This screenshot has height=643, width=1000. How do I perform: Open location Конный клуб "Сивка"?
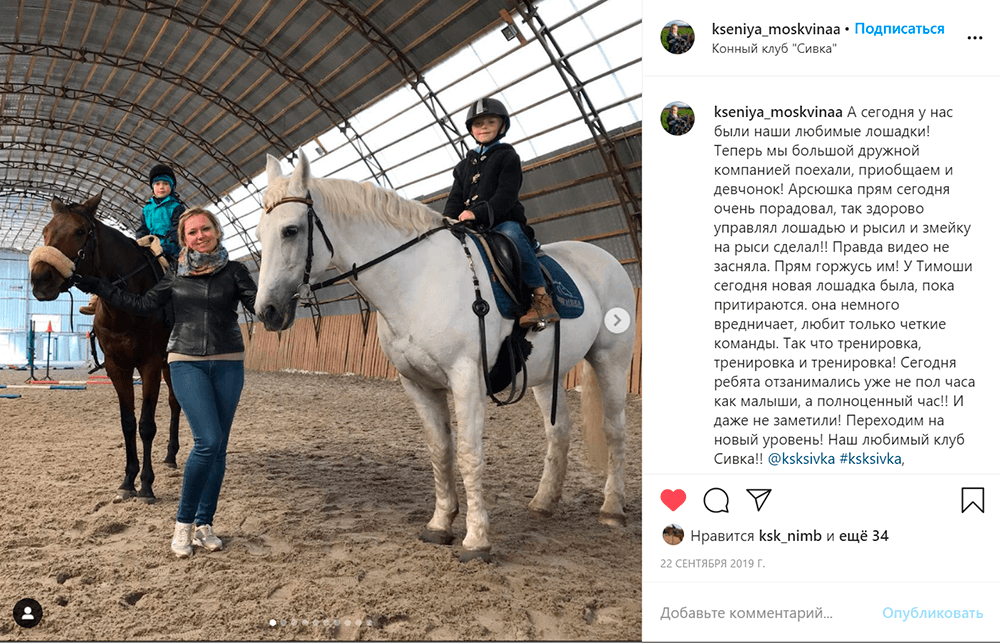coord(774,48)
